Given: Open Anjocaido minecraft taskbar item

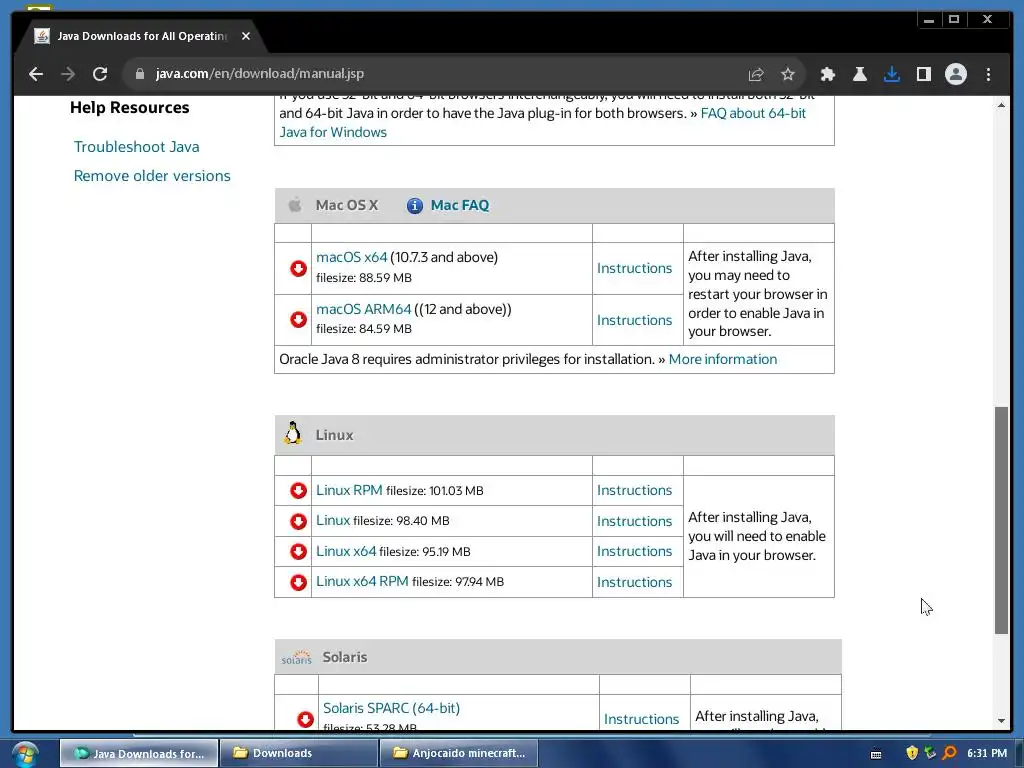Looking at the screenshot, I should point(458,753).
